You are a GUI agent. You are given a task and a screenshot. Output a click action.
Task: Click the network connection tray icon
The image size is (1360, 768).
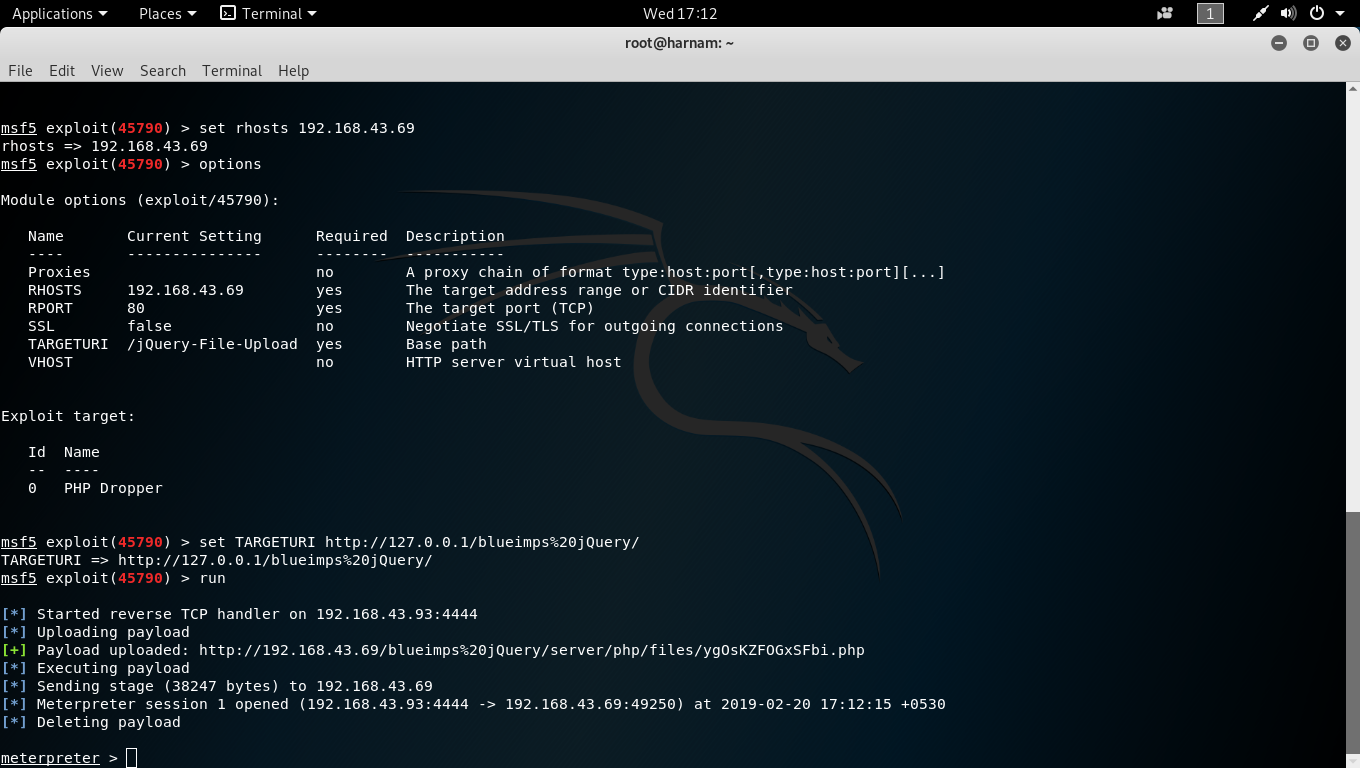point(1261,13)
